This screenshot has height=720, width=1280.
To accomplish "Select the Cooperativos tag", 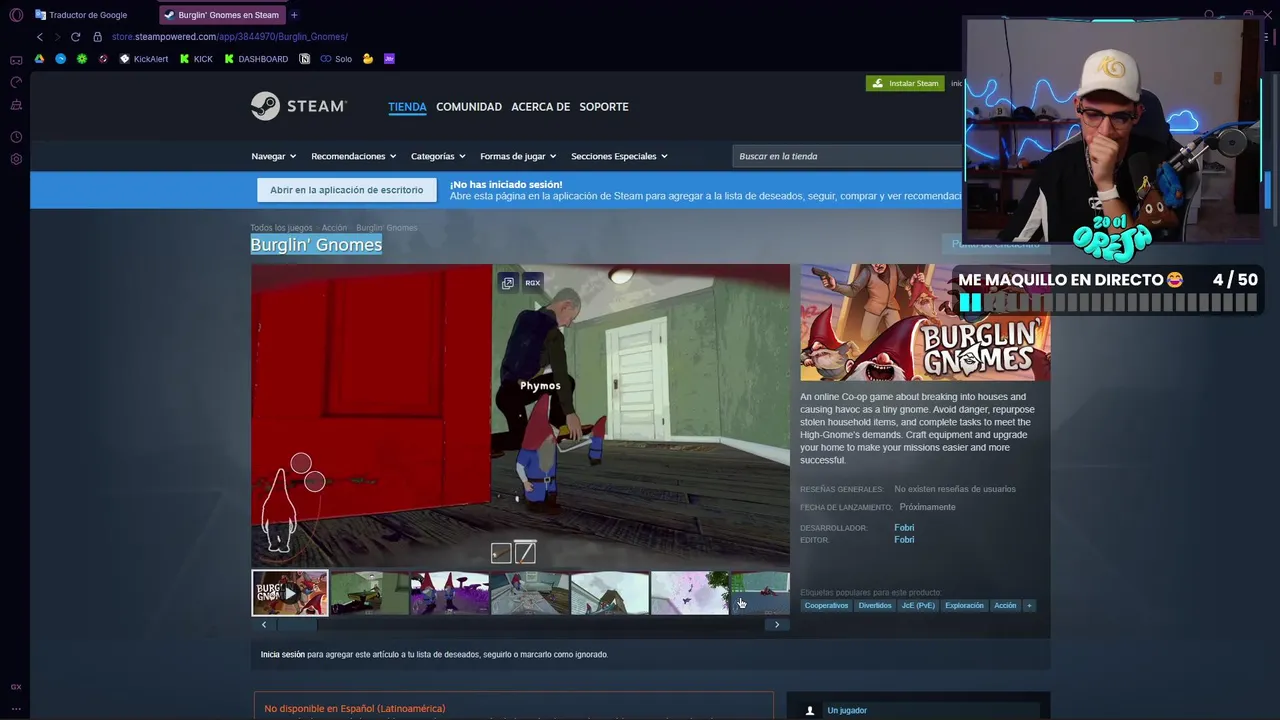I will 826,605.
